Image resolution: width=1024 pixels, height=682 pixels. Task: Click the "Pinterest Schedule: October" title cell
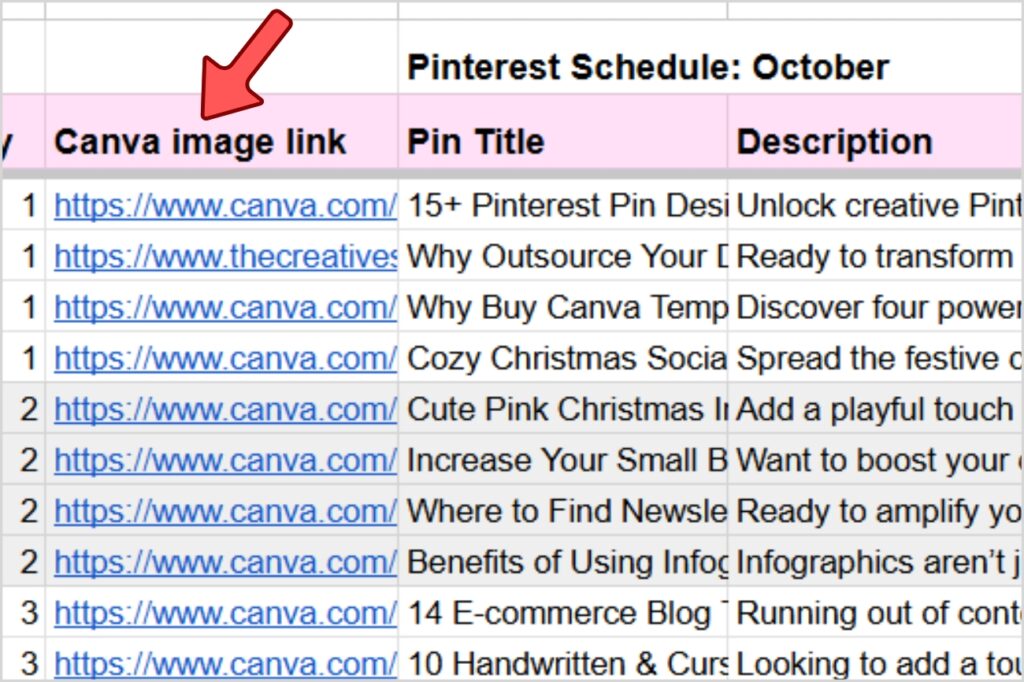[x=647, y=68]
